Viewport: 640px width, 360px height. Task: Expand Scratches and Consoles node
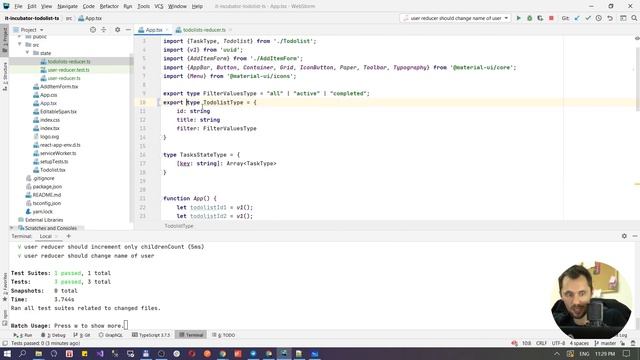[12, 228]
